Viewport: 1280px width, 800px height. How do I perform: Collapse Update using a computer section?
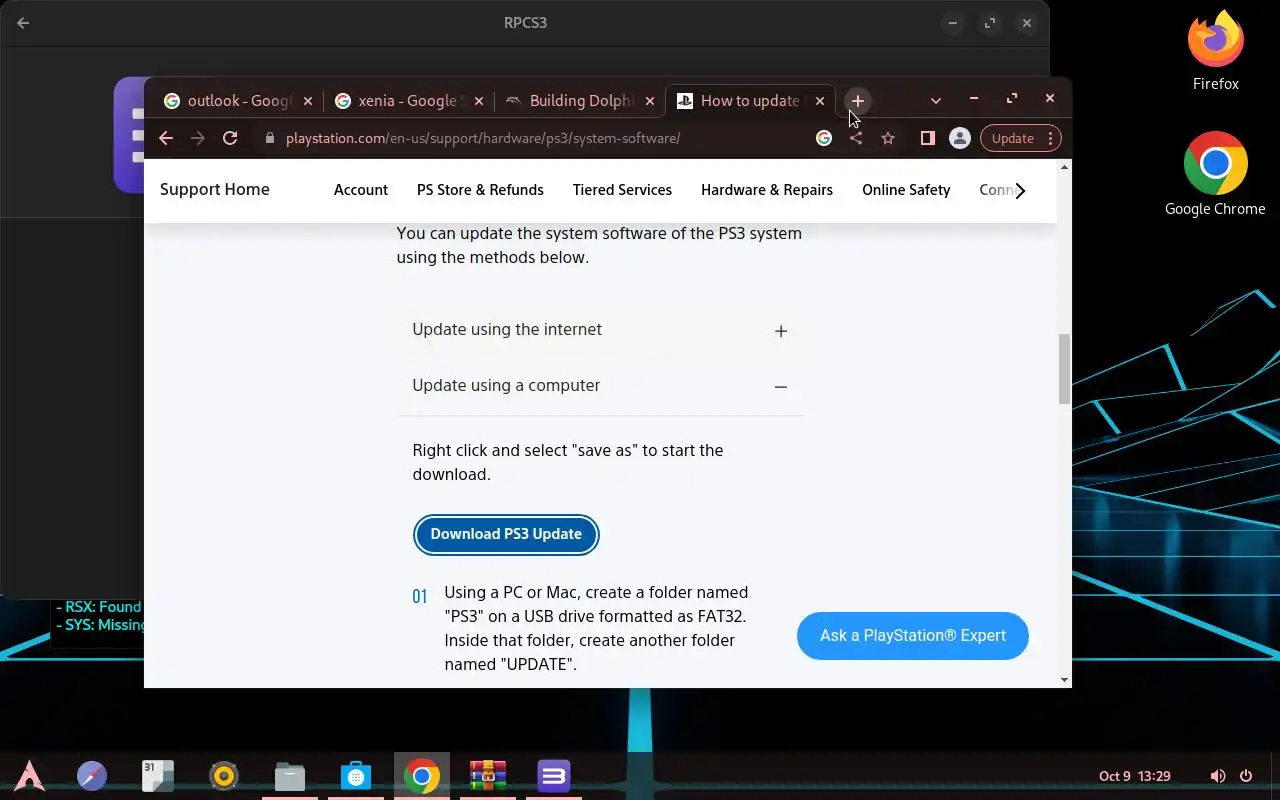pos(601,386)
